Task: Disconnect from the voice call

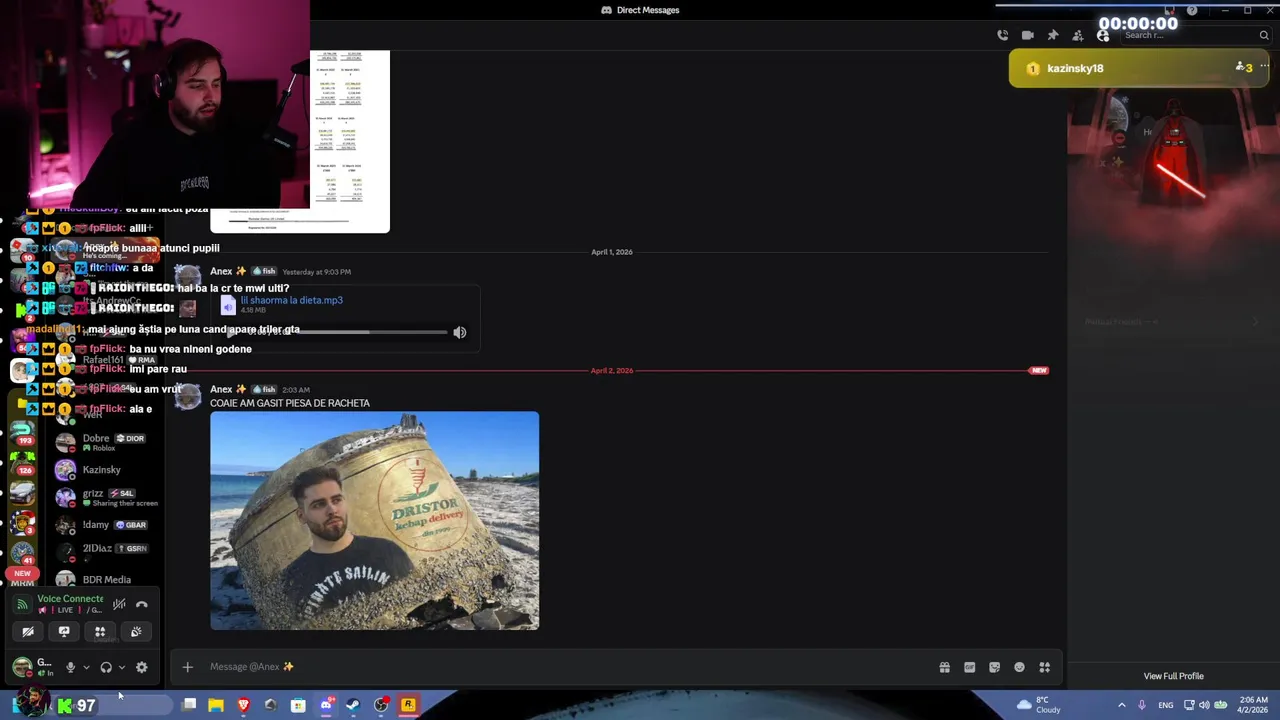Action: (x=142, y=604)
